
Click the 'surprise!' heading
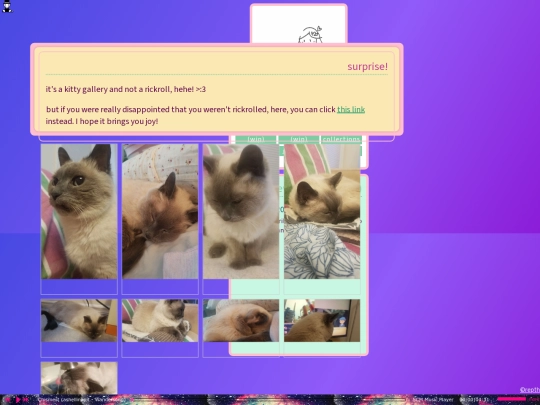(367, 66)
